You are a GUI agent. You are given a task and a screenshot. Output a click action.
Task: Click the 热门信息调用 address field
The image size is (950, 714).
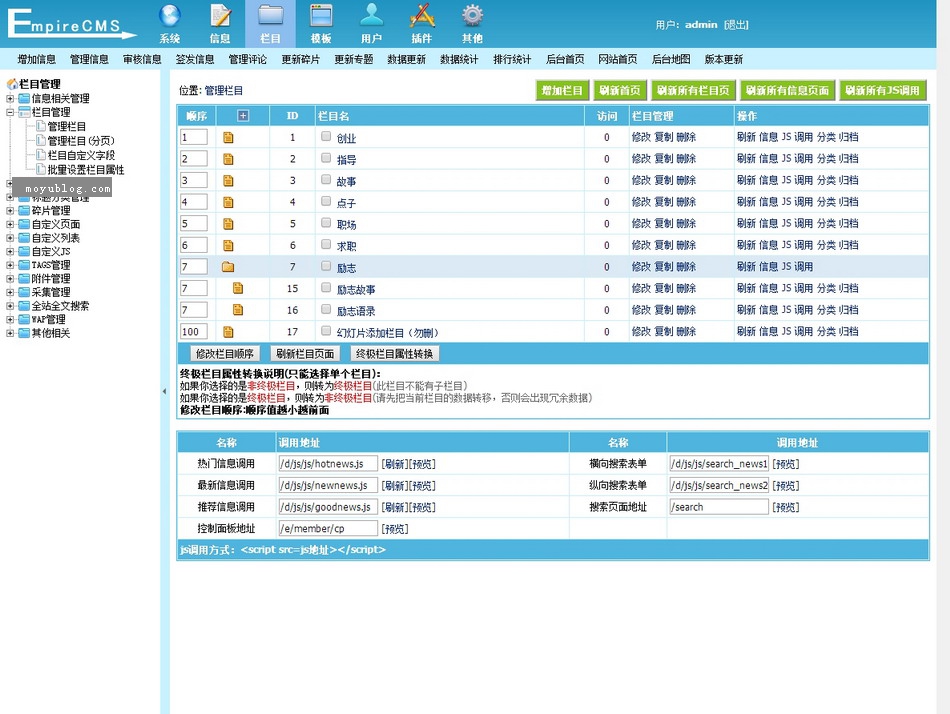328,464
